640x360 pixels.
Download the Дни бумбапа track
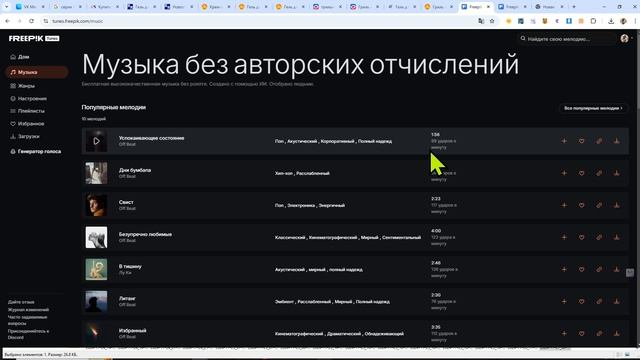pyautogui.click(x=617, y=173)
